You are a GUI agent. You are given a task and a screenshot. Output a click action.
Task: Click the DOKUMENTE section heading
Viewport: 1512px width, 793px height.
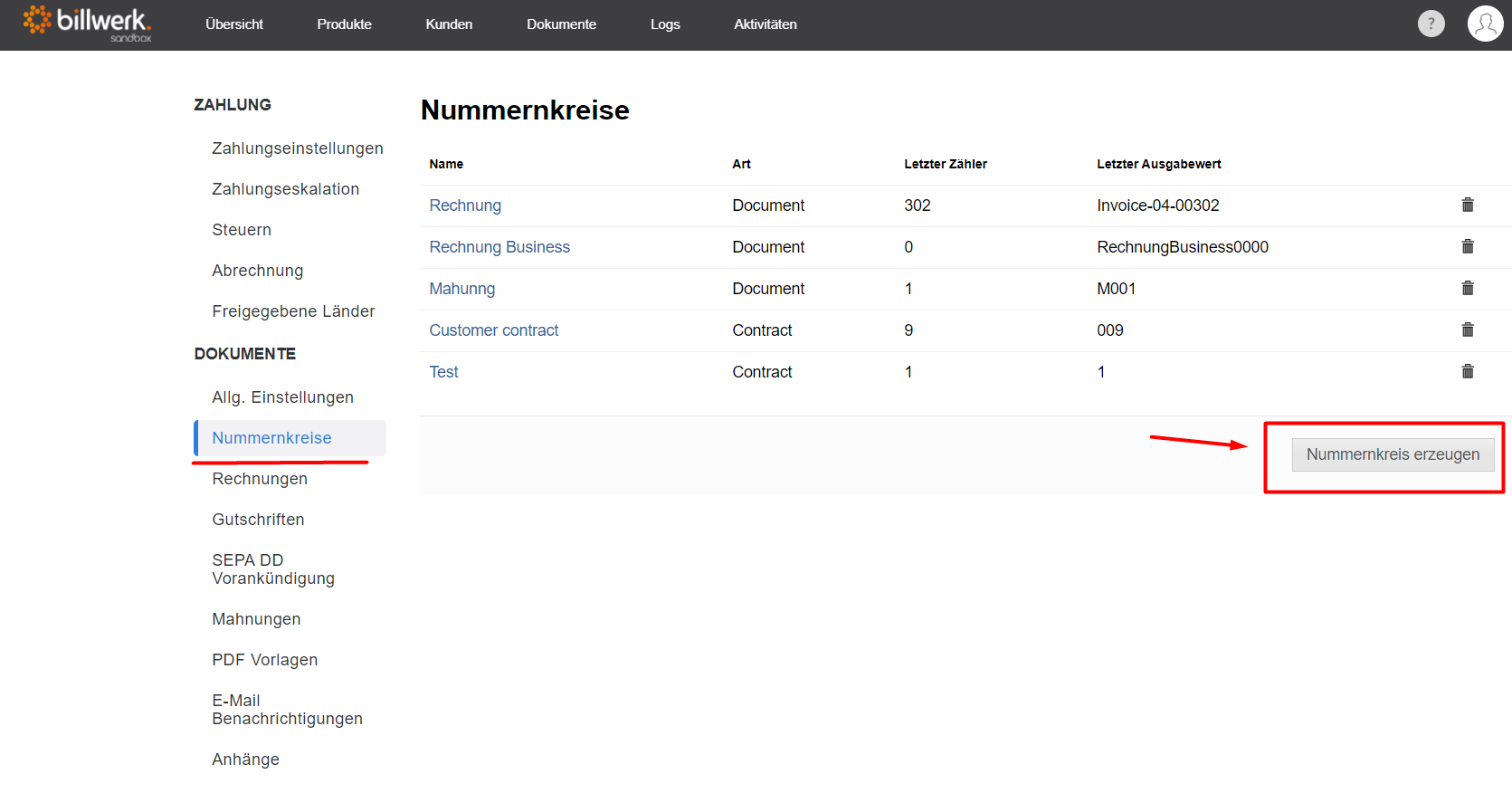245,354
